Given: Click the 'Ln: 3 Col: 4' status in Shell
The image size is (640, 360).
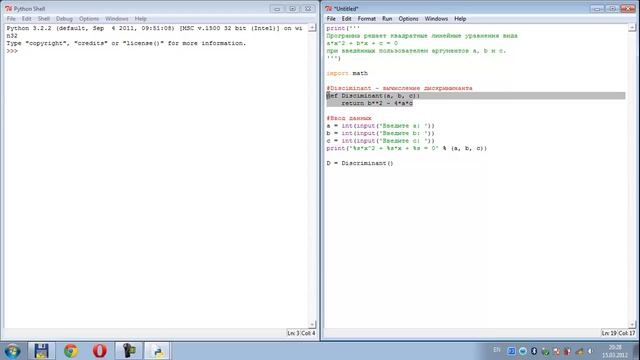Looking at the screenshot, I should click(301, 333).
